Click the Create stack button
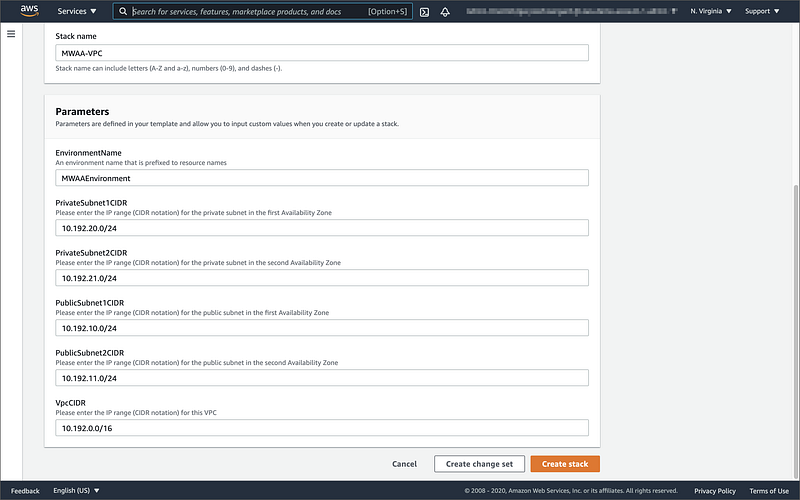 click(565, 464)
